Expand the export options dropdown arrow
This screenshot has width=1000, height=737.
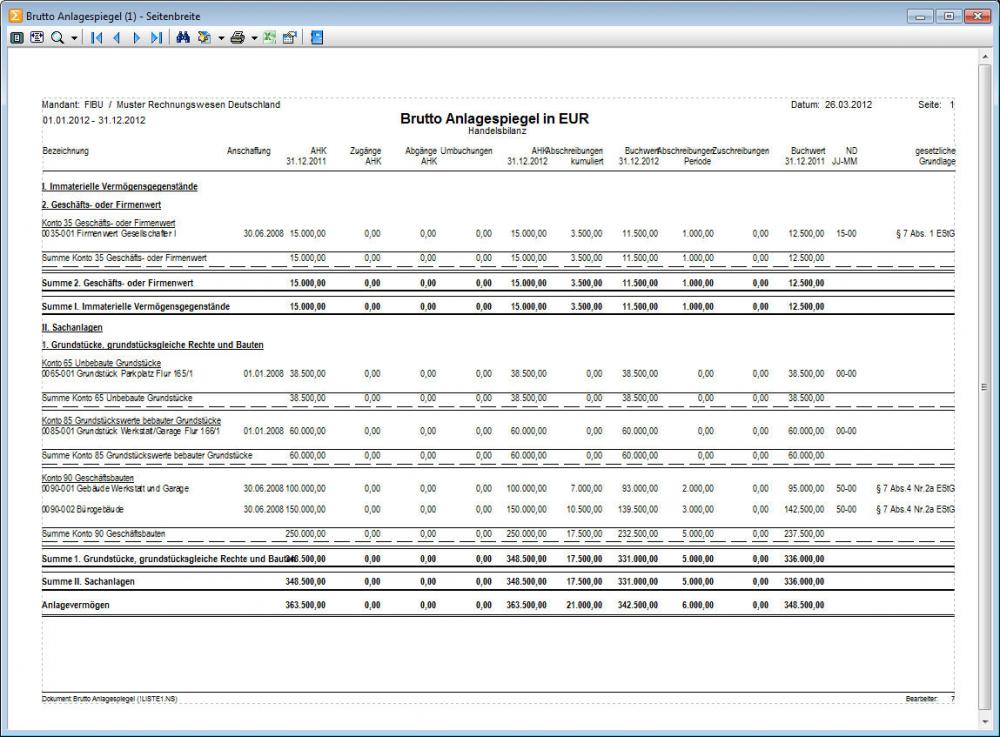pyautogui.click(x=221, y=38)
